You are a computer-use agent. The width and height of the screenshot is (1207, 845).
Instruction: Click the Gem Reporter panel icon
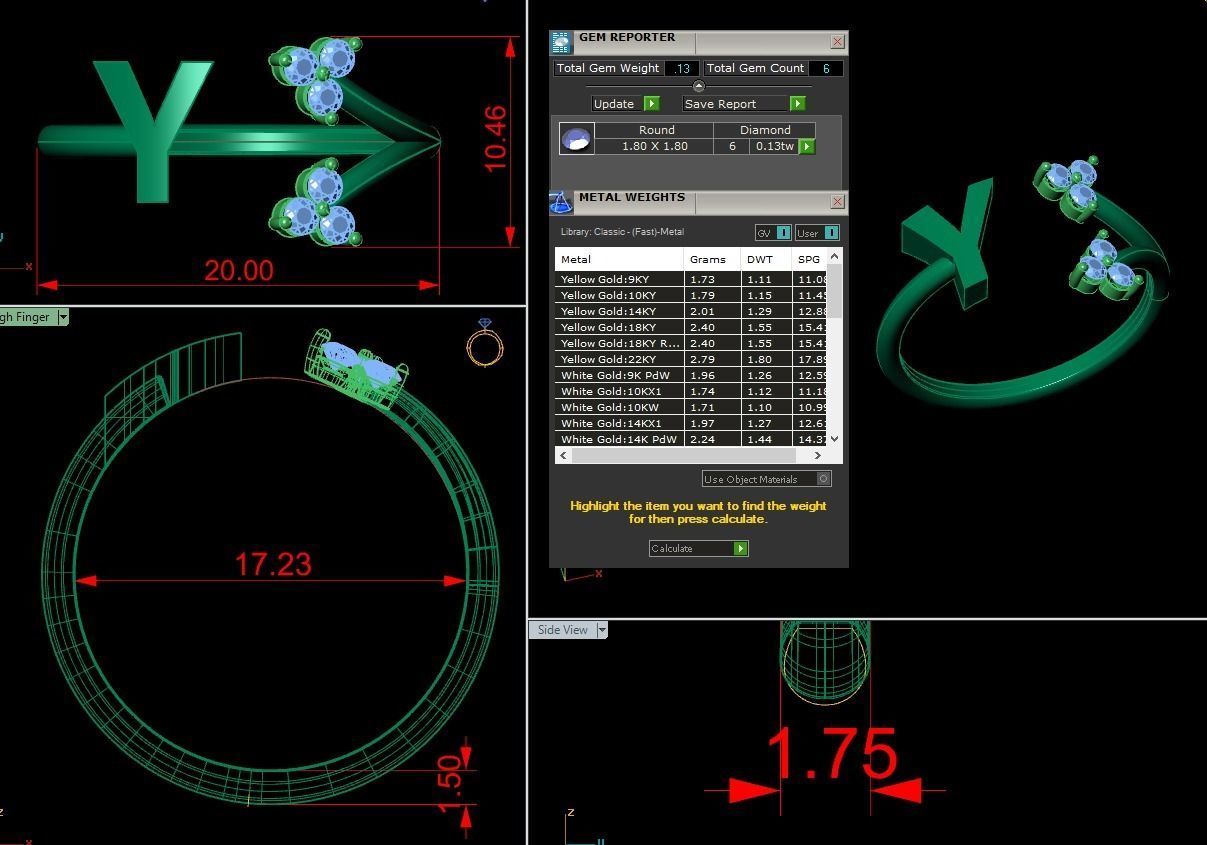[x=561, y=42]
